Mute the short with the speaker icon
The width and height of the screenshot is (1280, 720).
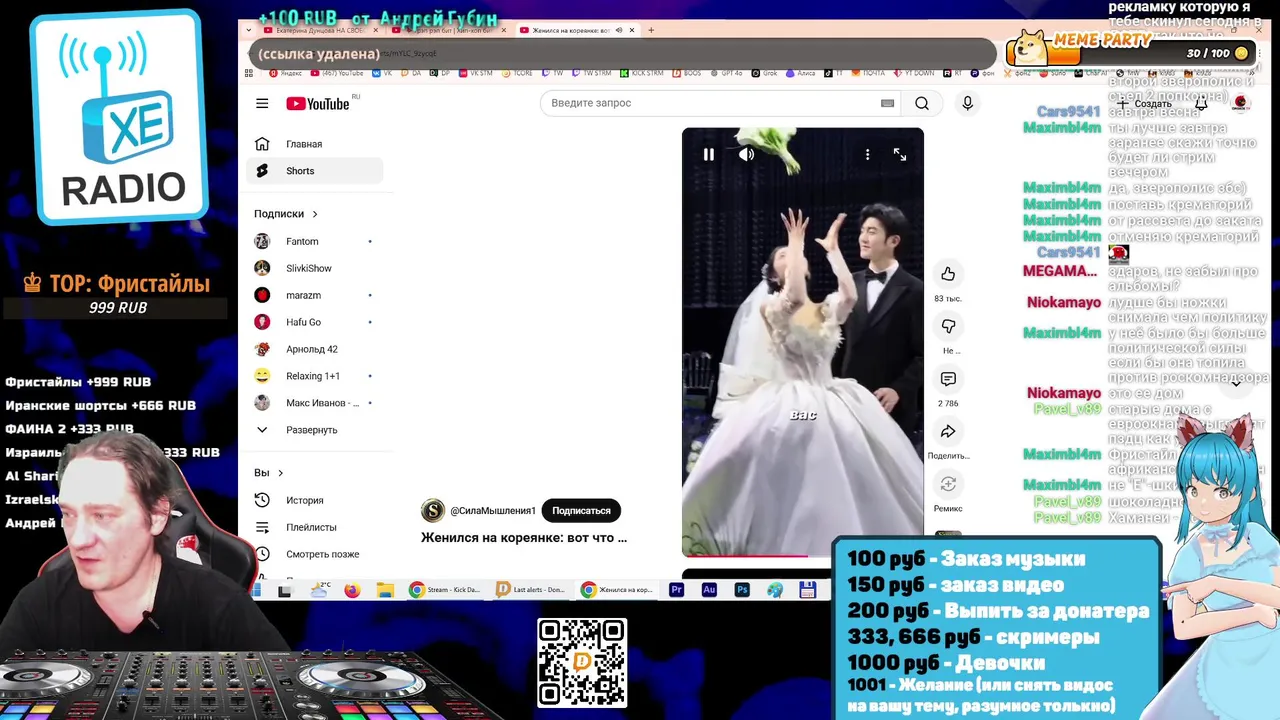point(746,154)
